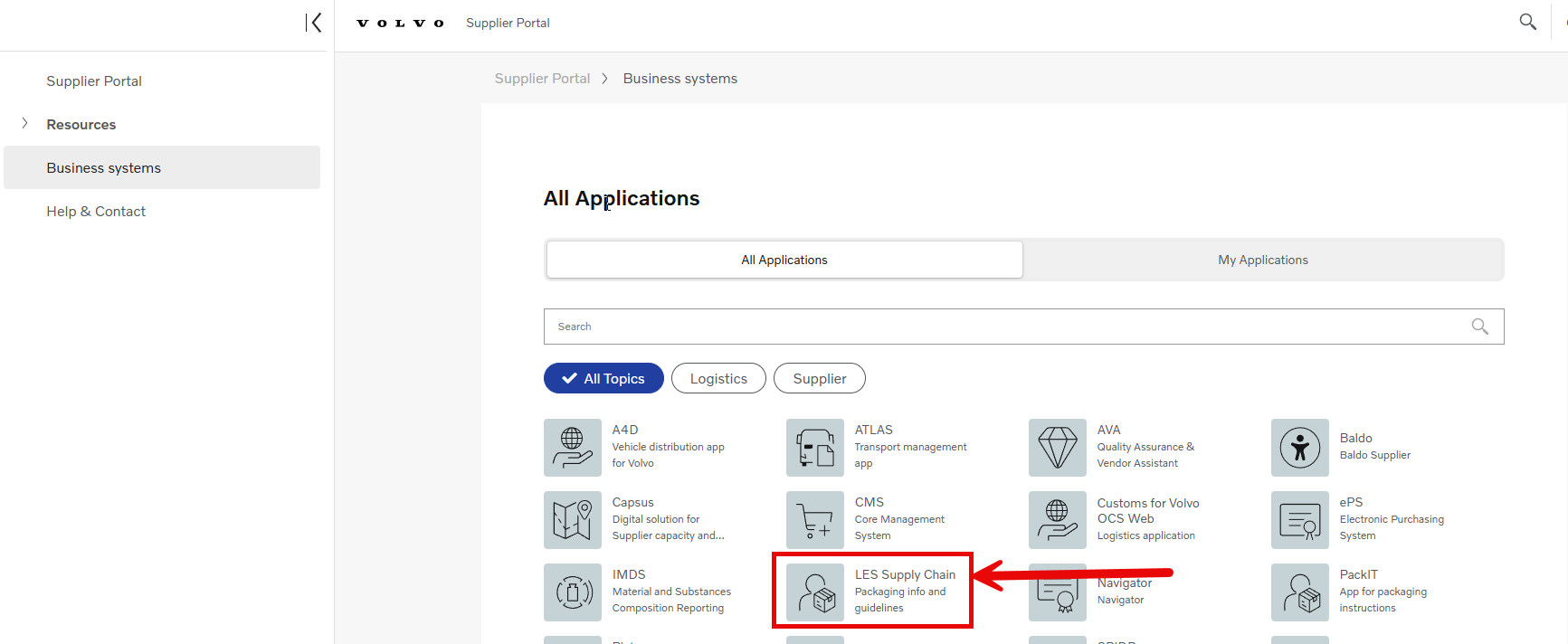Click the 'Business systems' breadcrumb text
Screen dimensions: 1568x644
[679, 79]
